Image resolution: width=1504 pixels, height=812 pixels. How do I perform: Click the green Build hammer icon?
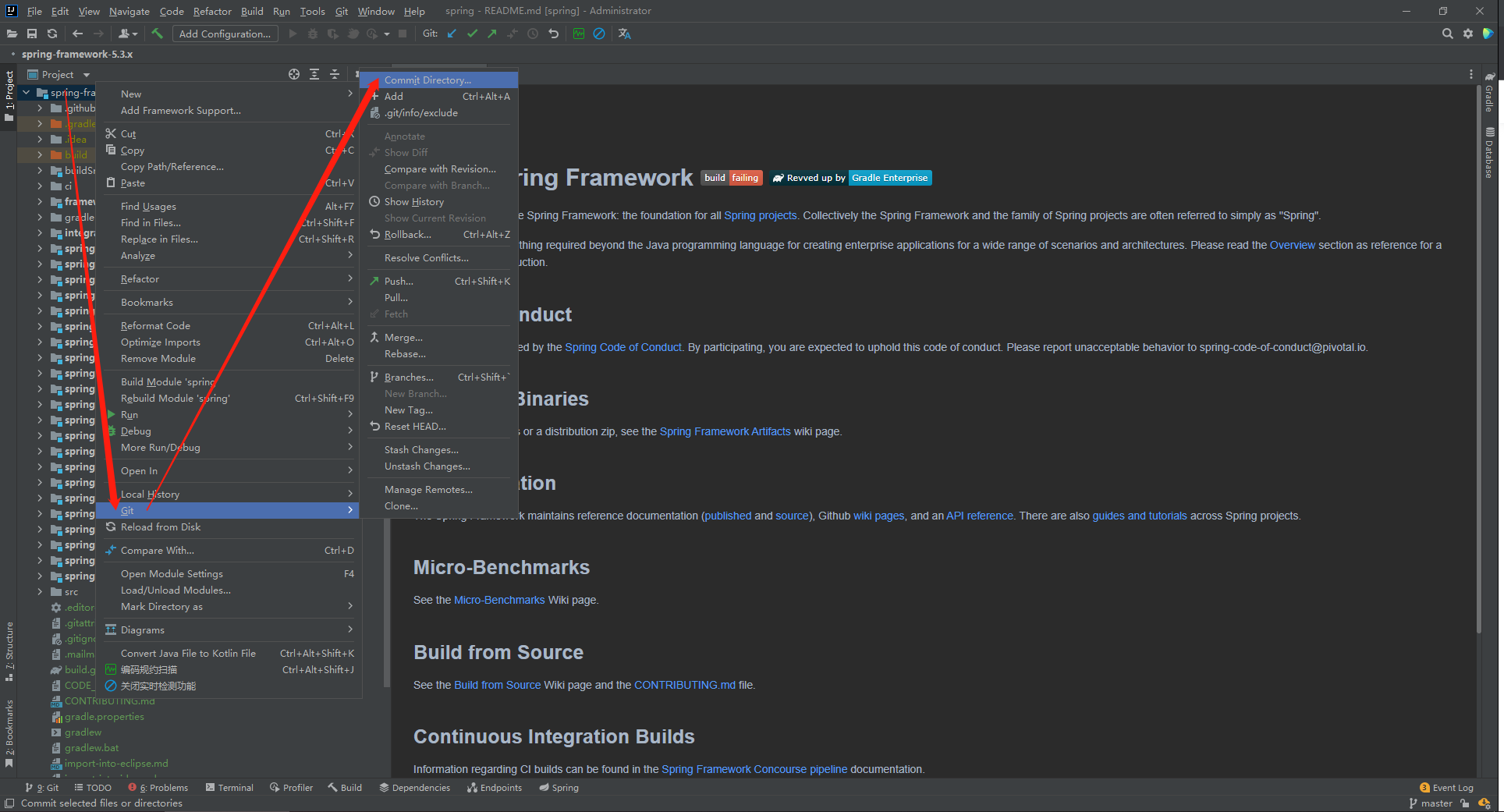click(x=157, y=34)
